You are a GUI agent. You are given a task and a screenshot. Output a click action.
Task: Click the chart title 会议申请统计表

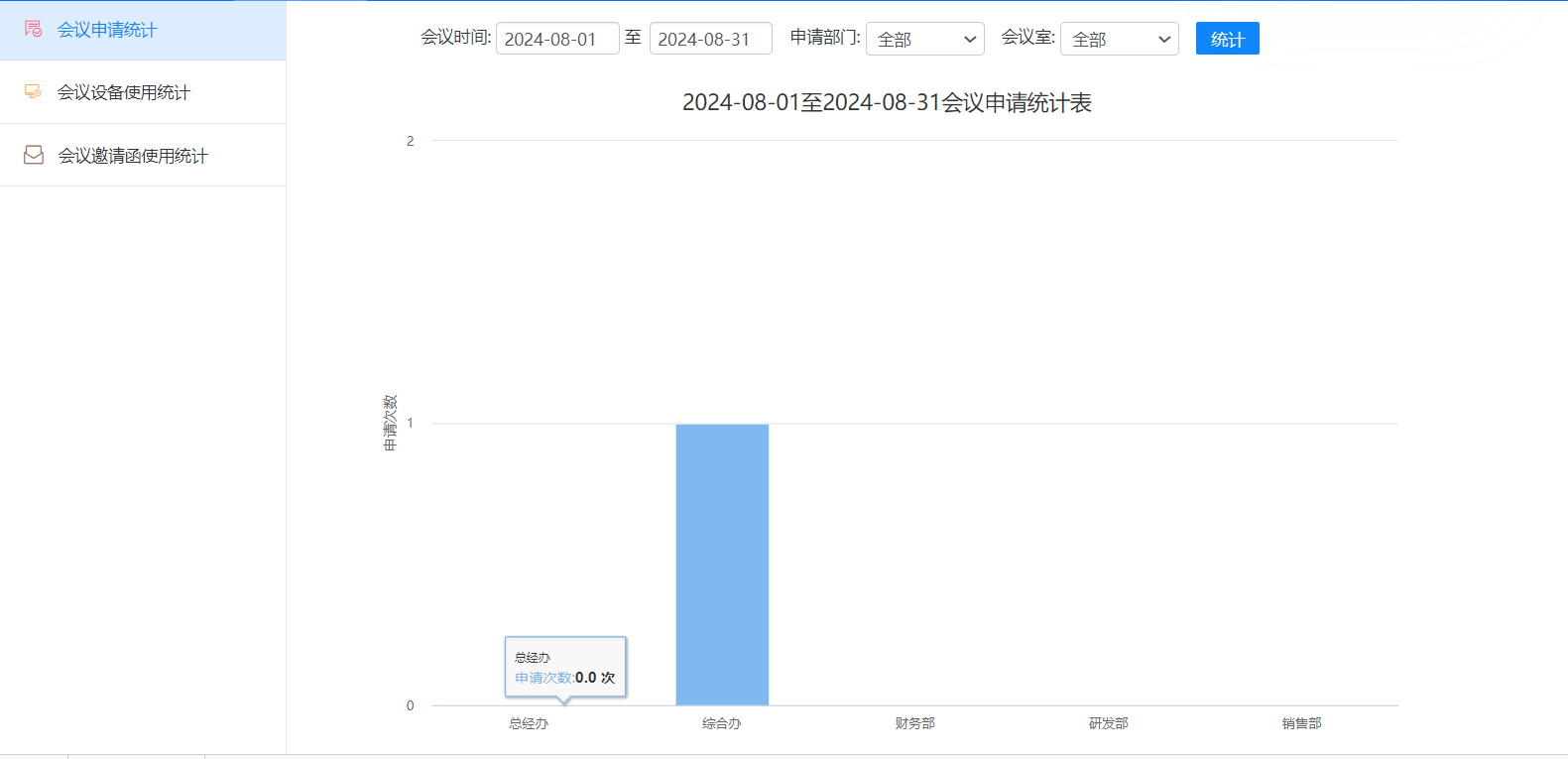click(887, 103)
